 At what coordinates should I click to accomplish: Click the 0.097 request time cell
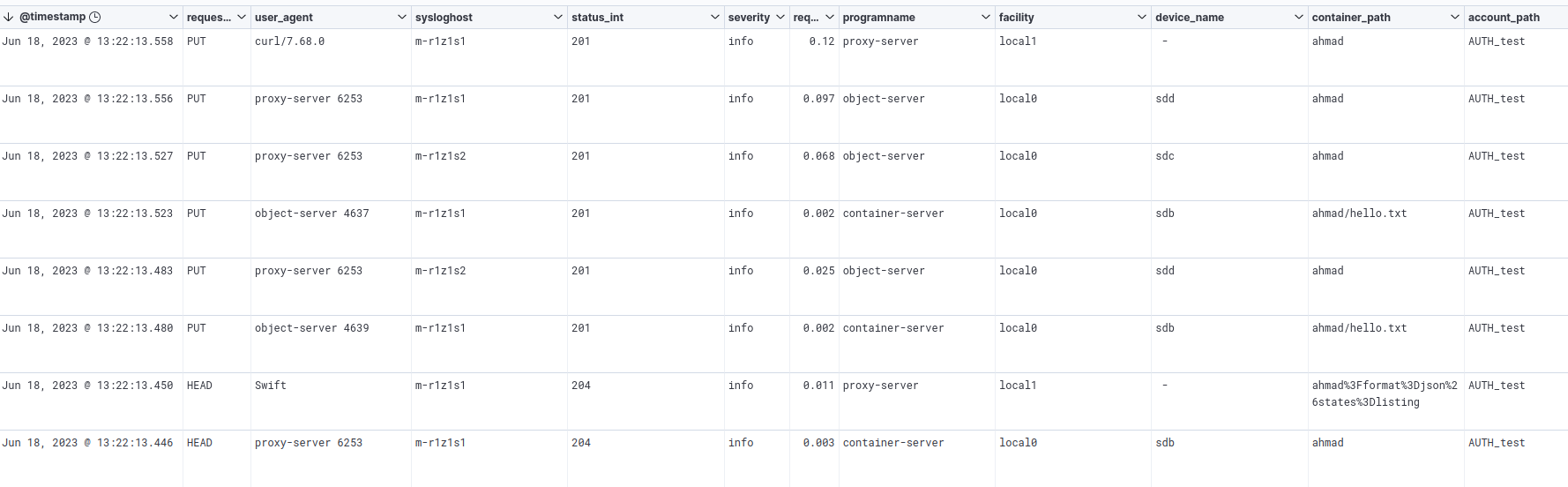[x=818, y=99]
